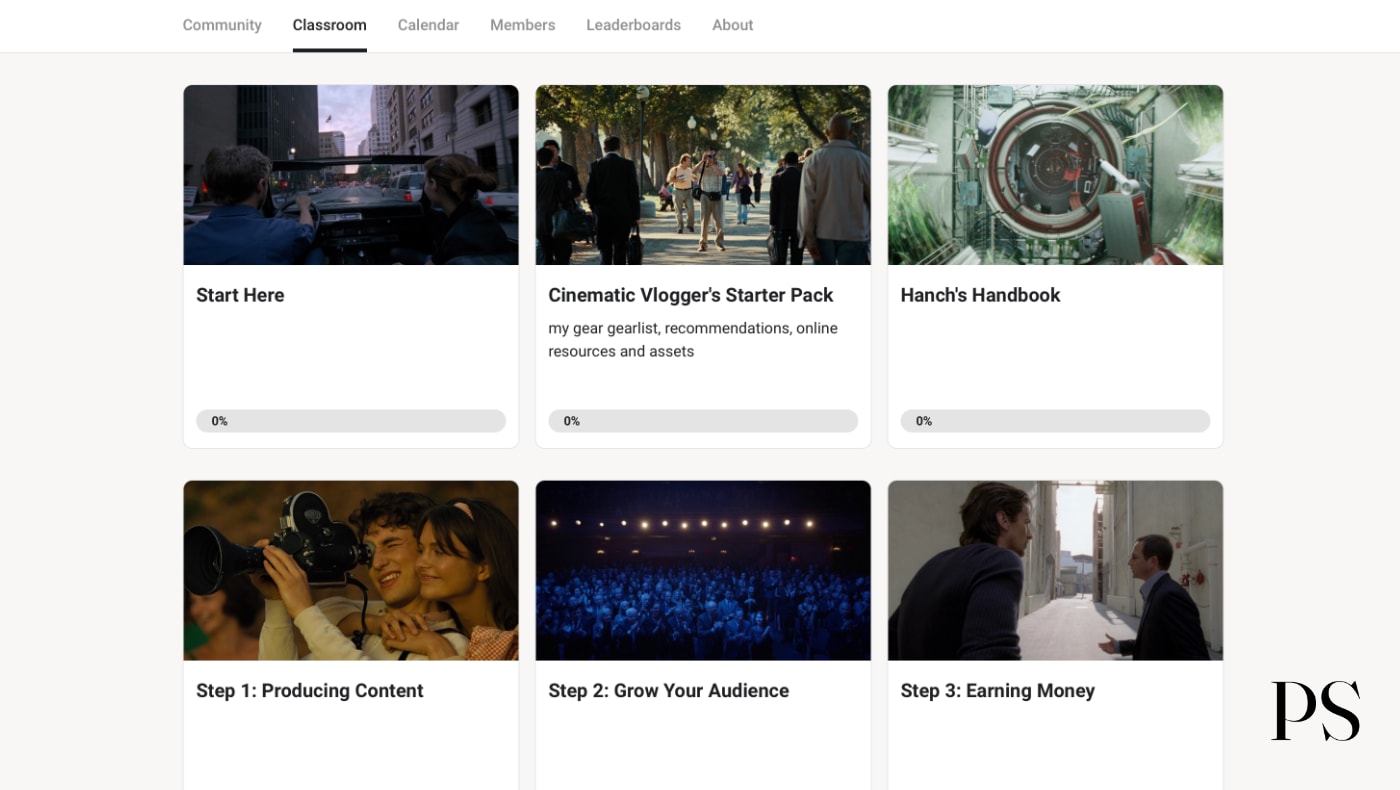
Task: Click the Start Here course title
Action: coord(240,295)
